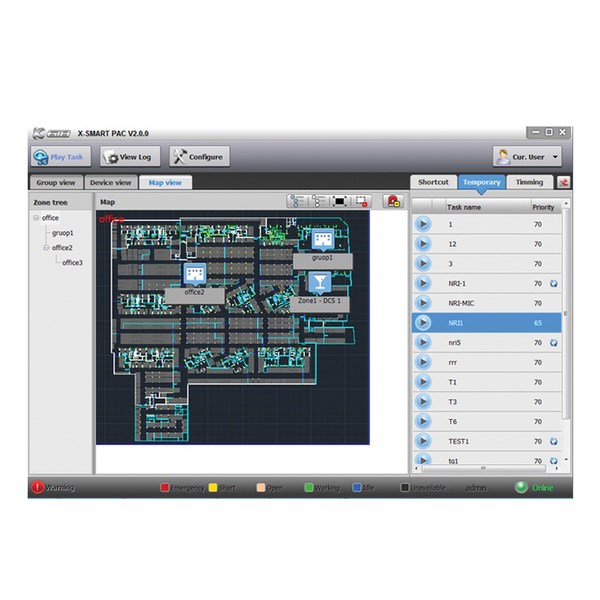Play the T1 task
The width and height of the screenshot is (600, 600).
423,382
